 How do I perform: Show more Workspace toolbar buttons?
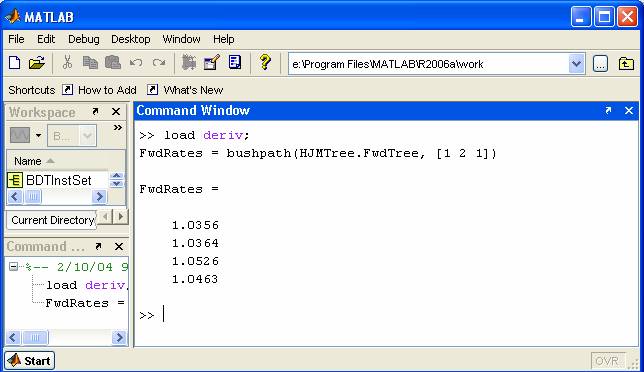[x=117, y=128]
